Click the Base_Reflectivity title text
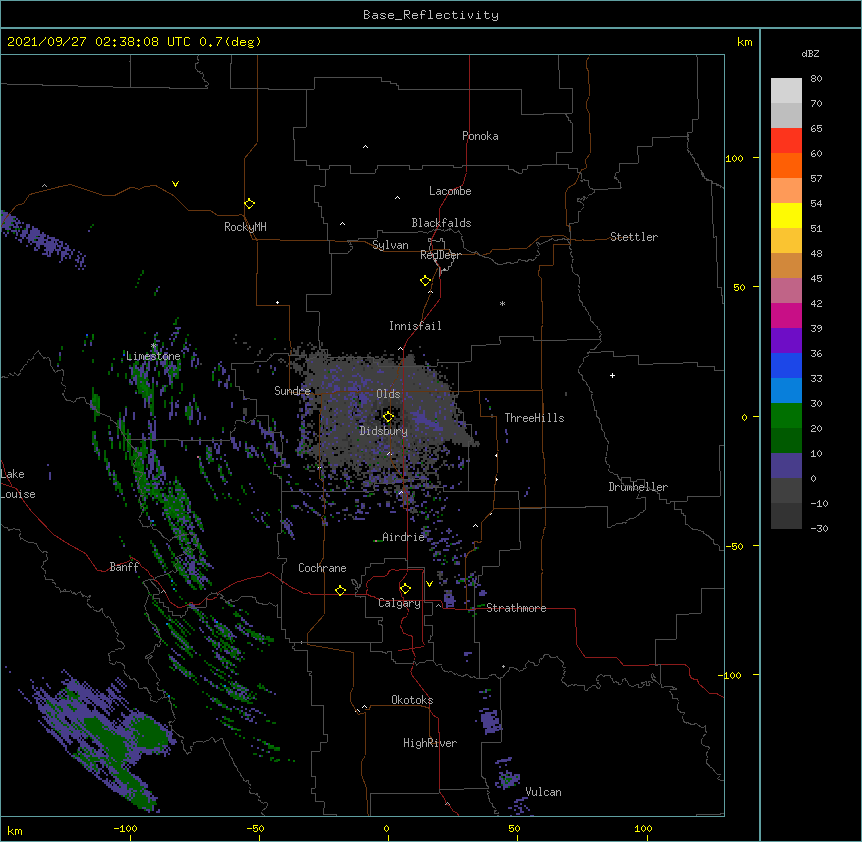The height and width of the screenshot is (842, 862). click(x=431, y=15)
